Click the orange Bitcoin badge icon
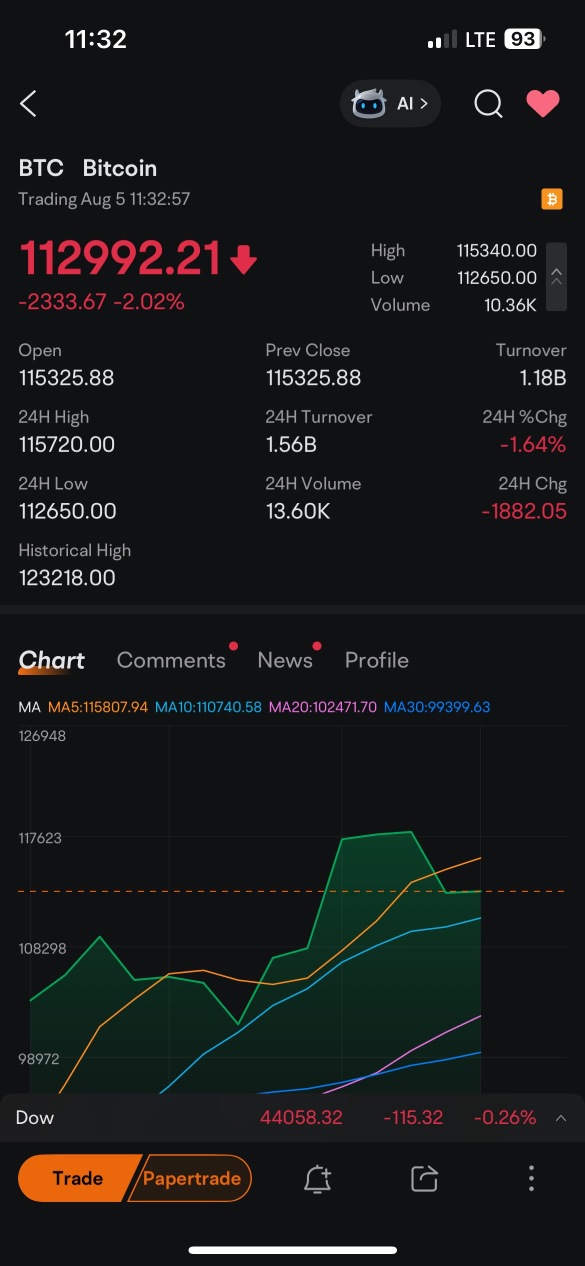Image resolution: width=585 pixels, height=1266 pixels. (552, 199)
